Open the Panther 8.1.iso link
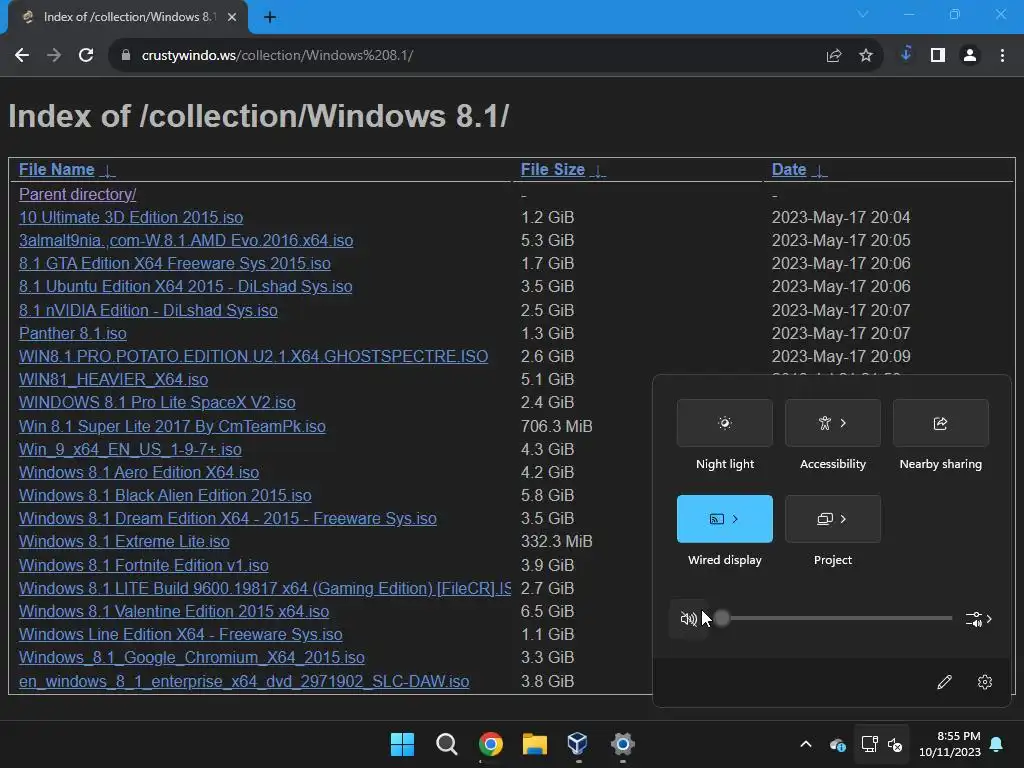This screenshot has height=768, width=1024. pos(72,333)
